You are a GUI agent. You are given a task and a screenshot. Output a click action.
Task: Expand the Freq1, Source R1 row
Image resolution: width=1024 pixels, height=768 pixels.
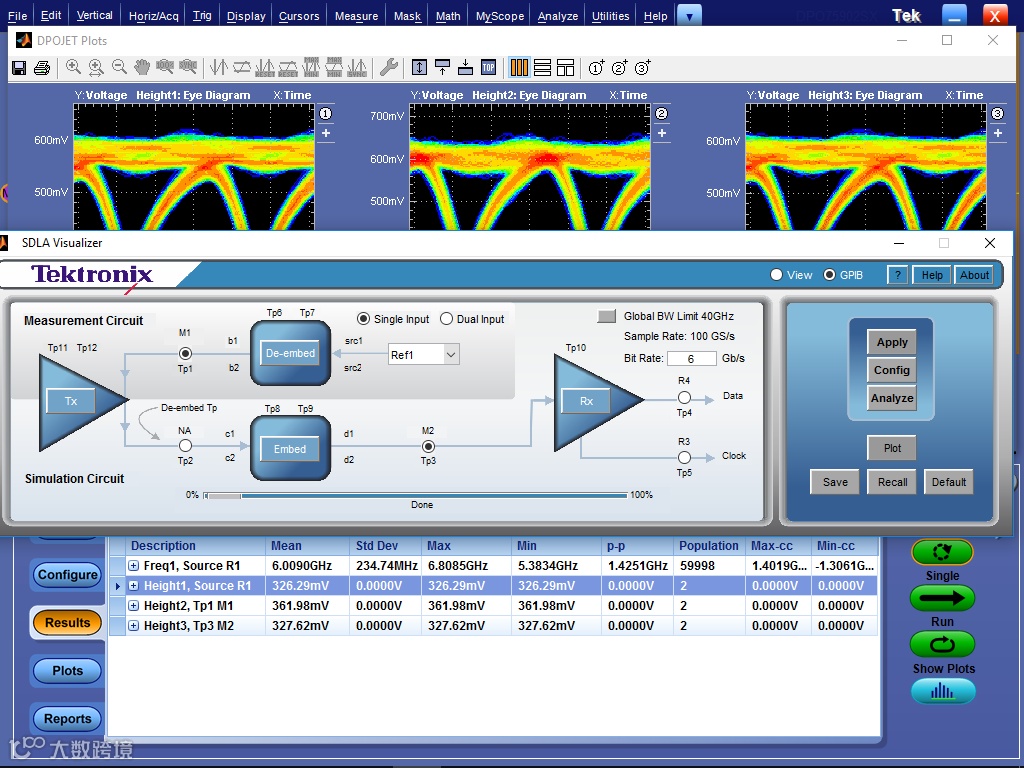pos(133,566)
